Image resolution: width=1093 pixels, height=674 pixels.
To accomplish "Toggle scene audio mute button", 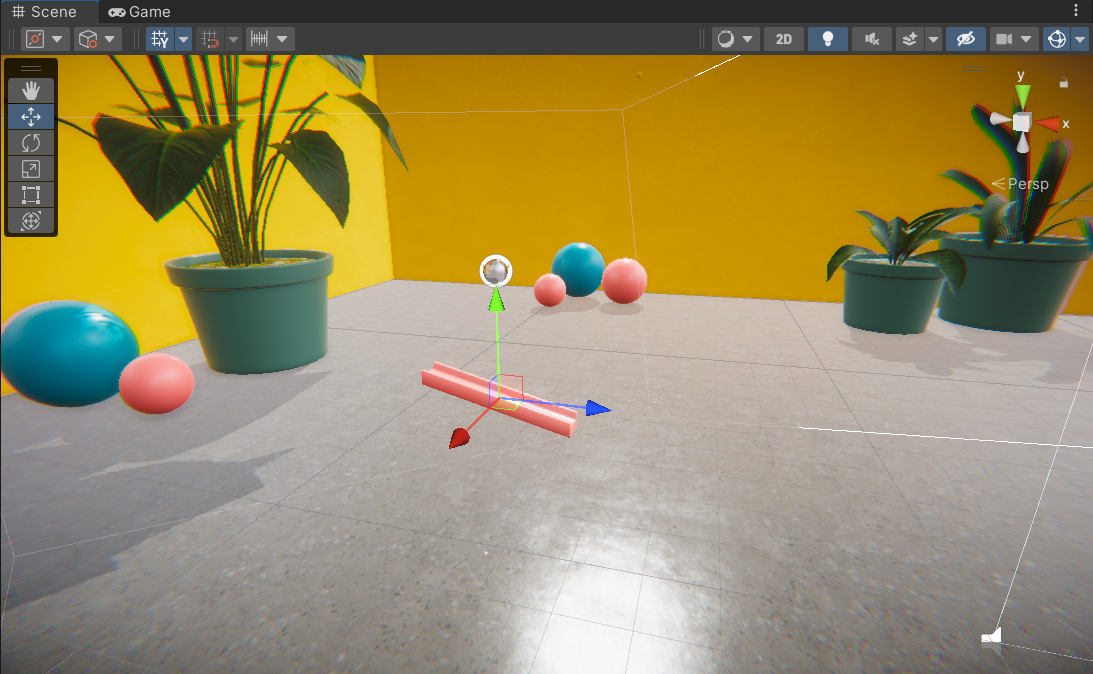I will [x=872, y=39].
